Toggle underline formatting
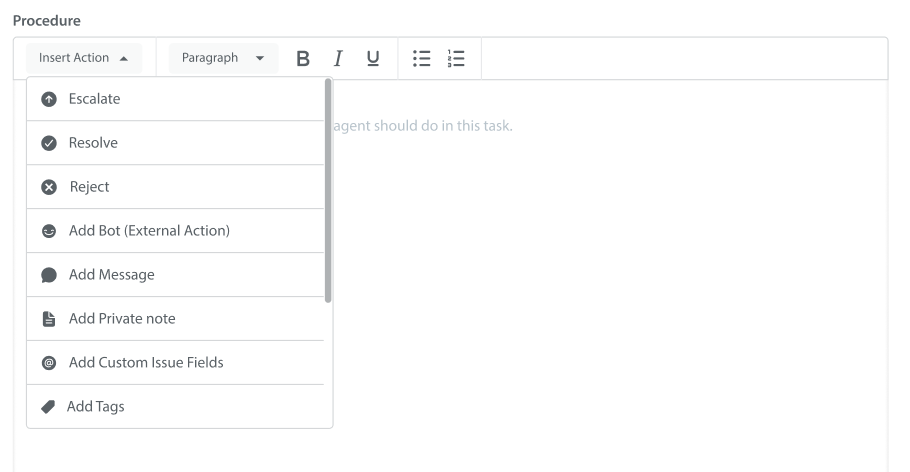This screenshot has height=472, width=910. coord(373,58)
